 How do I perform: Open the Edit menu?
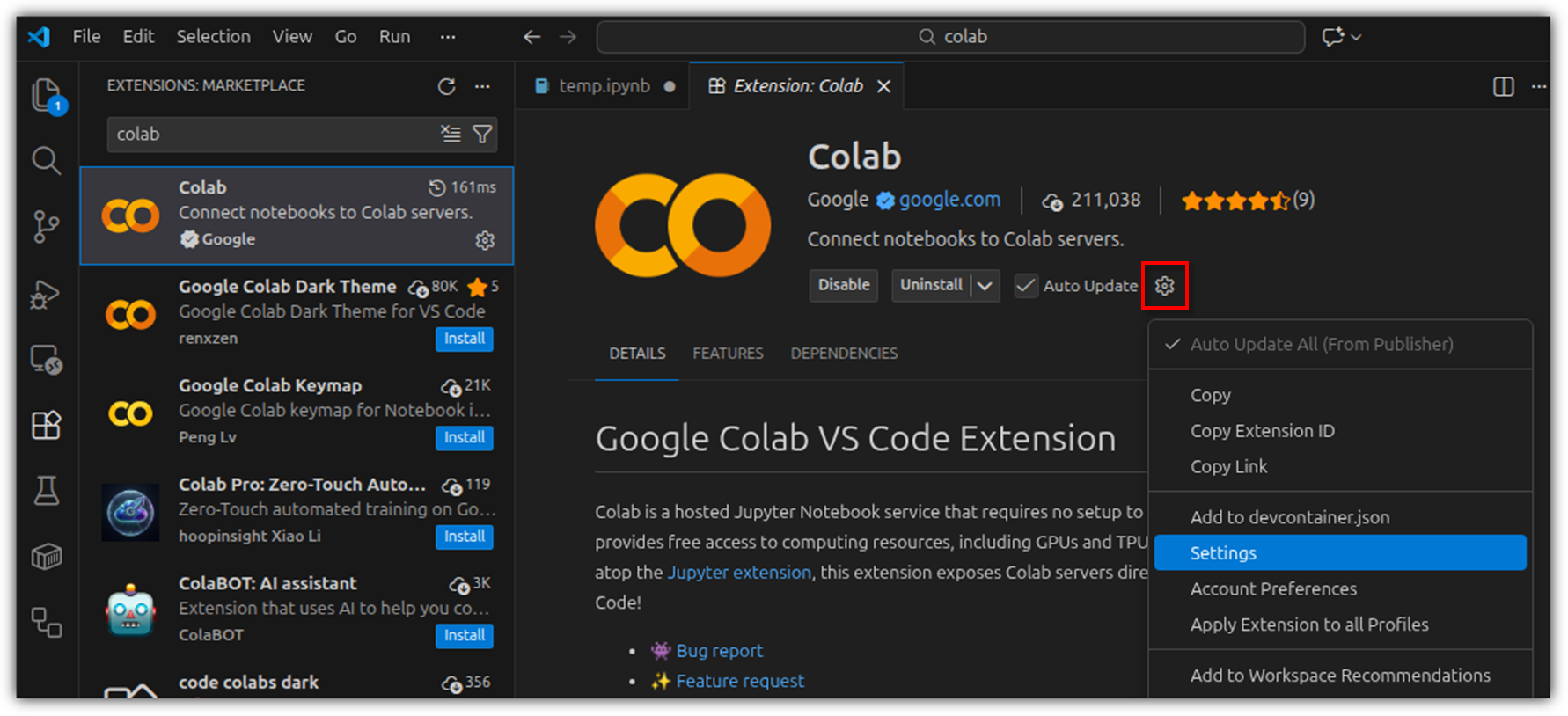(138, 37)
